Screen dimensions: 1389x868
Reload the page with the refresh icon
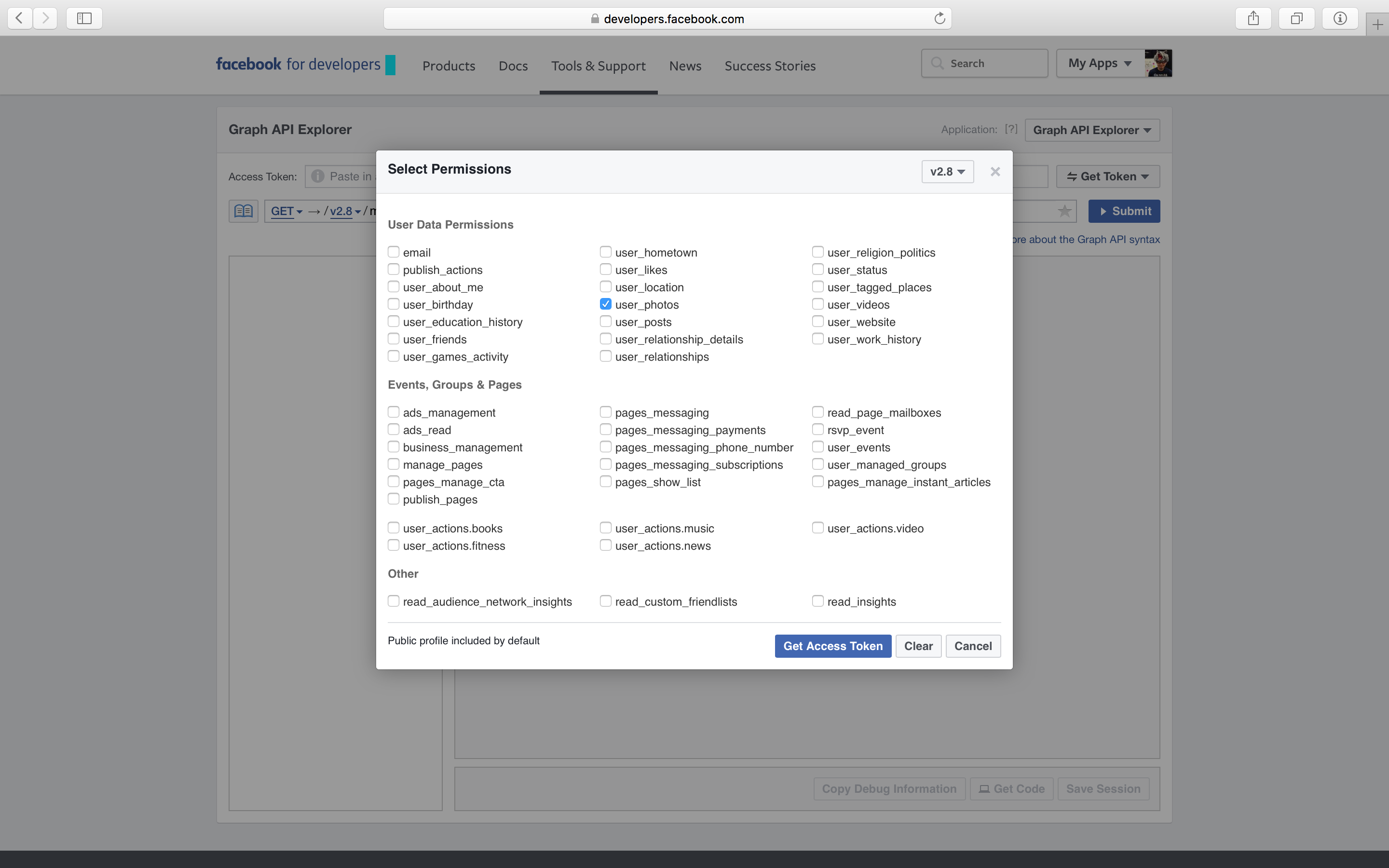tap(939, 18)
